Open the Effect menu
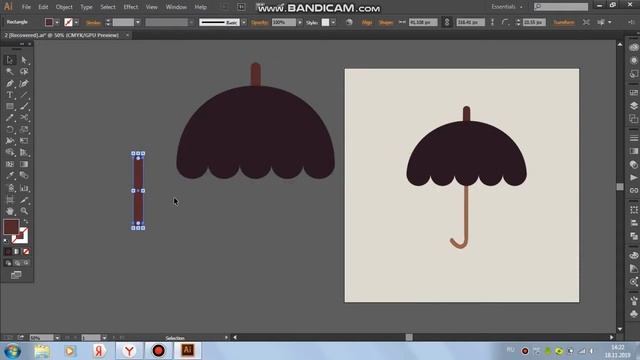640x360 pixels. point(131,7)
